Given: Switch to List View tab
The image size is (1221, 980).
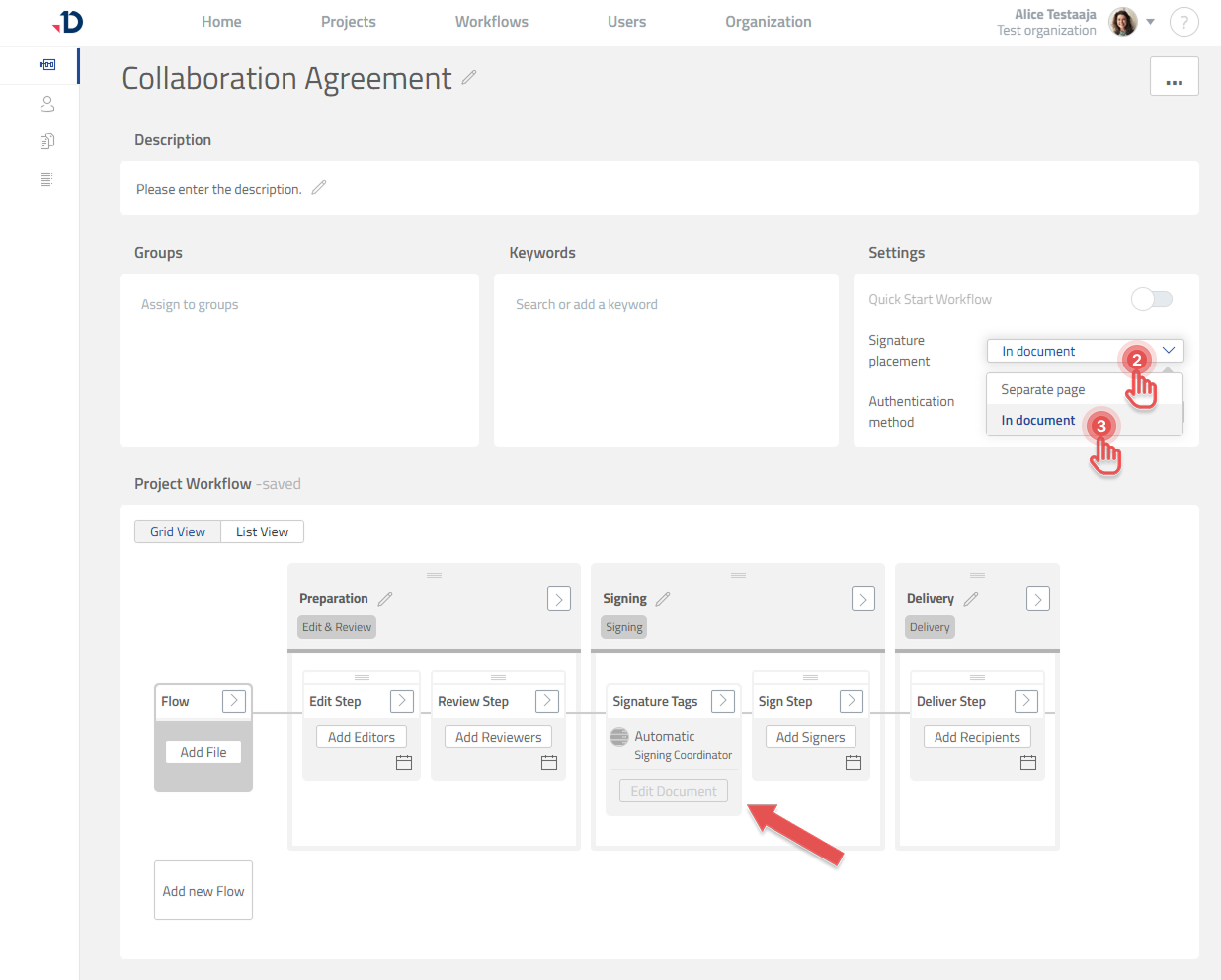Looking at the screenshot, I should tap(261, 531).
